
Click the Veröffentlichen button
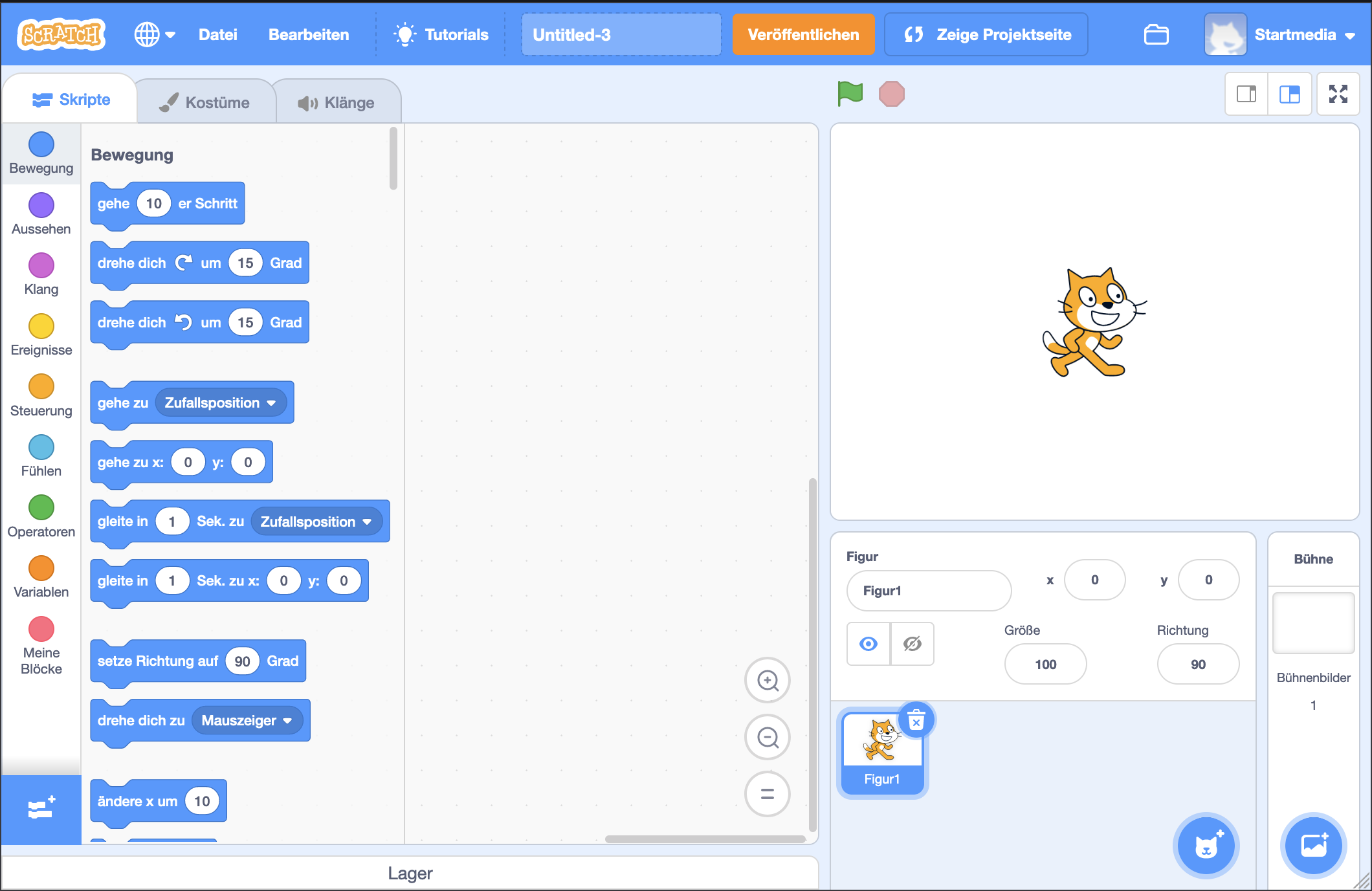(802, 35)
